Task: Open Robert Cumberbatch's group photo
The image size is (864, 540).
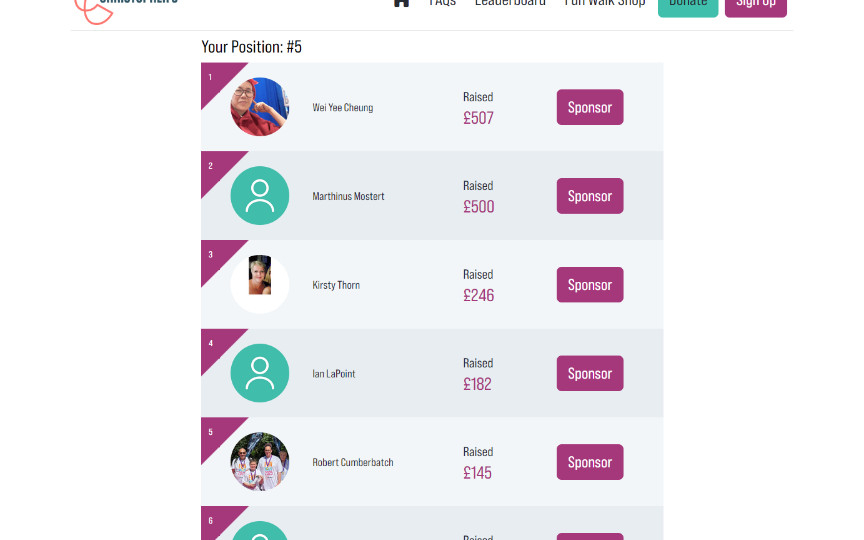Action: coord(259,462)
